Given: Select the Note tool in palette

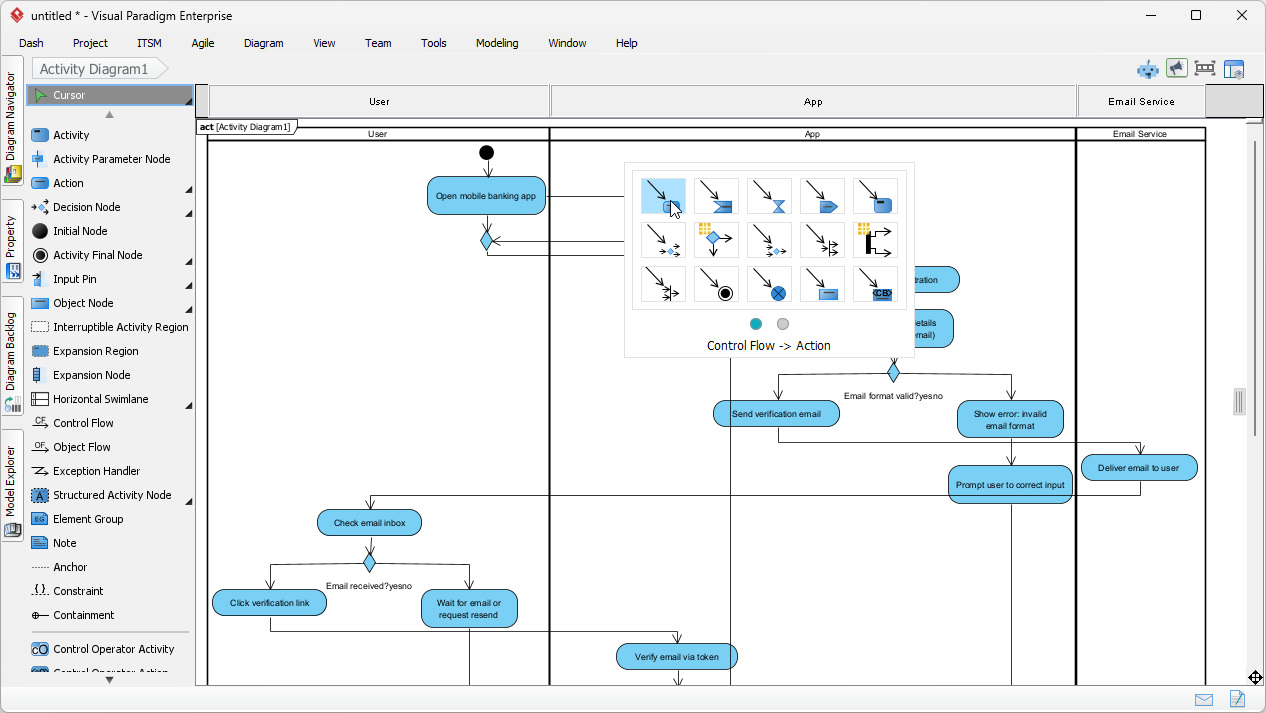Looking at the screenshot, I should (x=64, y=543).
